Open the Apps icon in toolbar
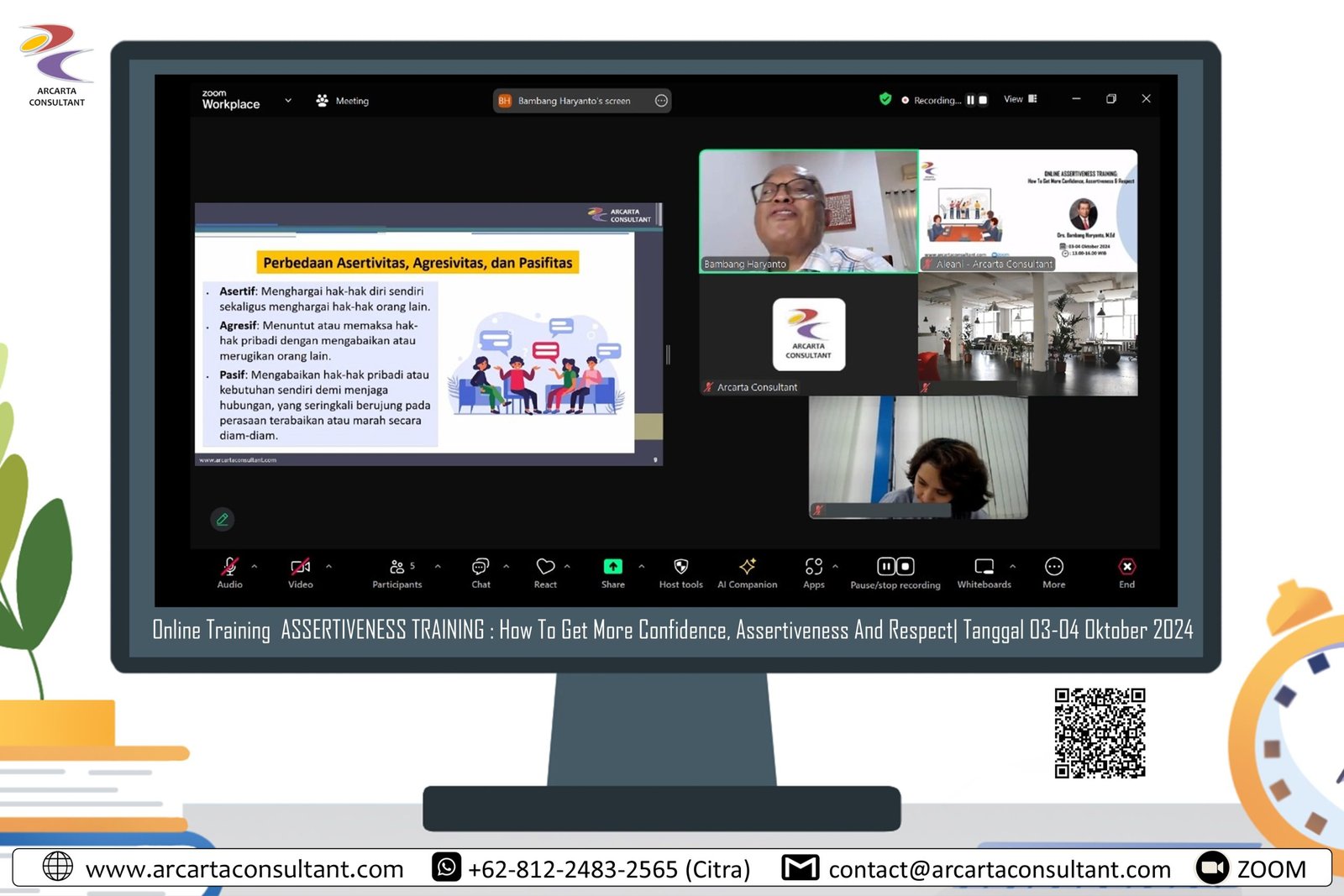Image resolution: width=1344 pixels, height=896 pixels. [813, 568]
